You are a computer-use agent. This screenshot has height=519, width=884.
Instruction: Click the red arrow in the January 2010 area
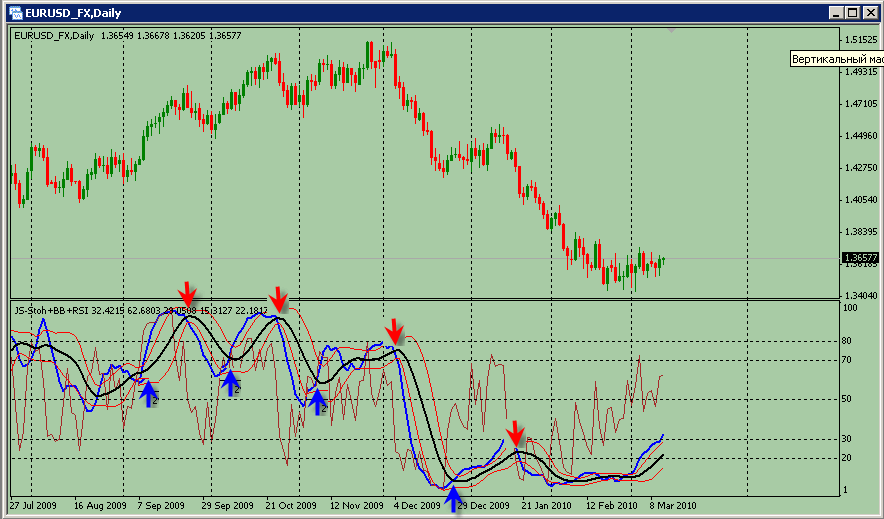[x=515, y=434]
